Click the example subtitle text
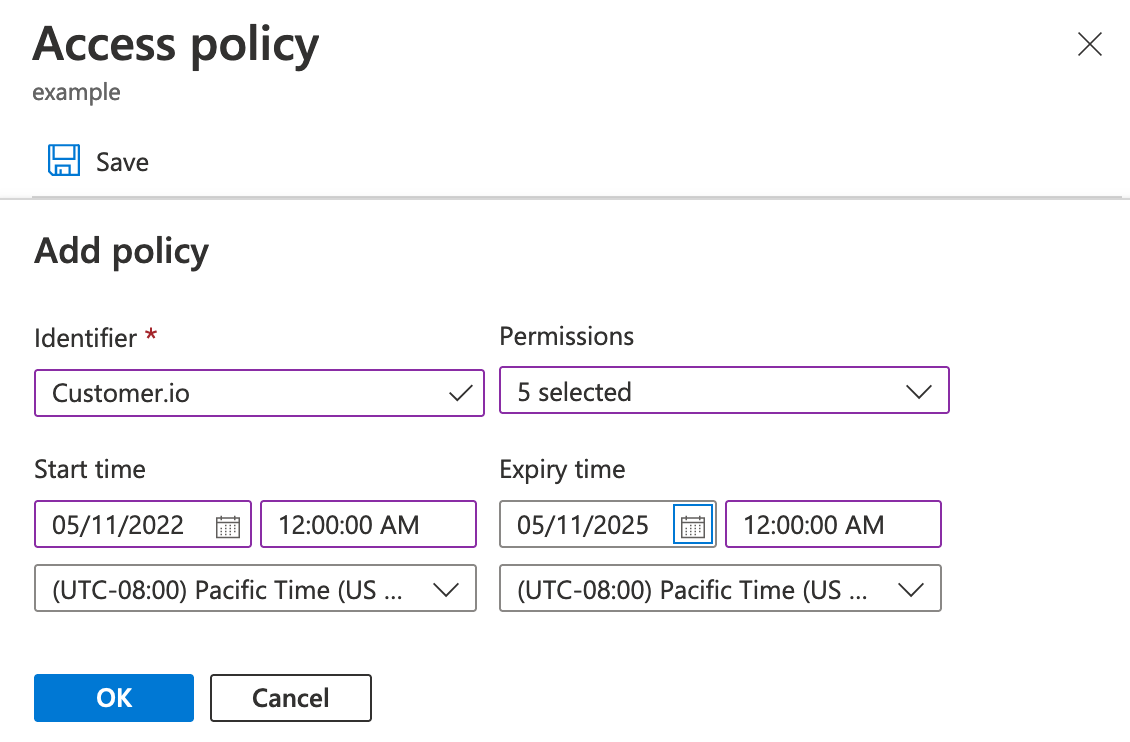The image size is (1130, 742). pyautogui.click(x=76, y=92)
